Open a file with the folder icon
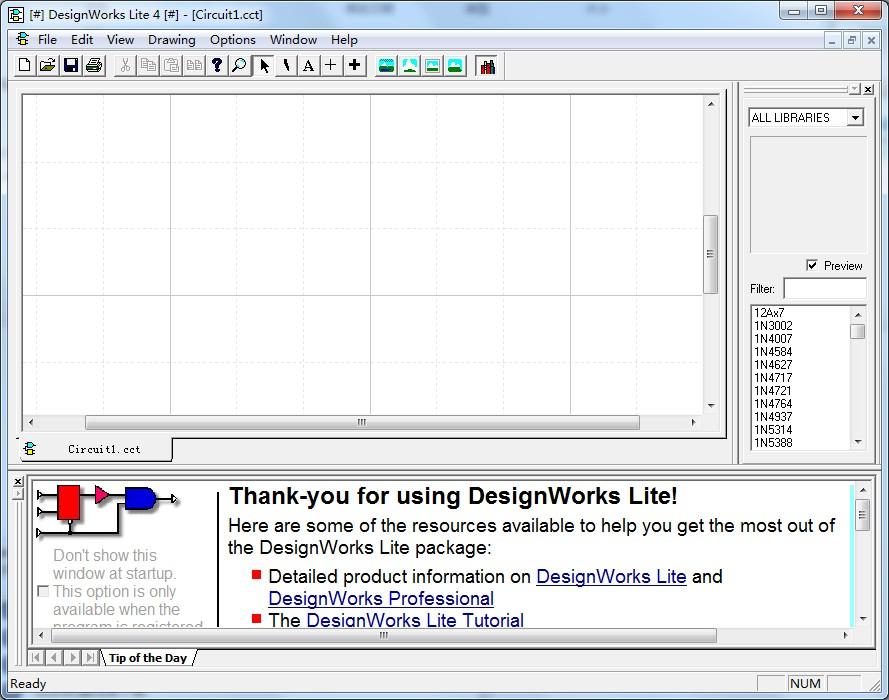The height and width of the screenshot is (700, 889). point(48,66)
